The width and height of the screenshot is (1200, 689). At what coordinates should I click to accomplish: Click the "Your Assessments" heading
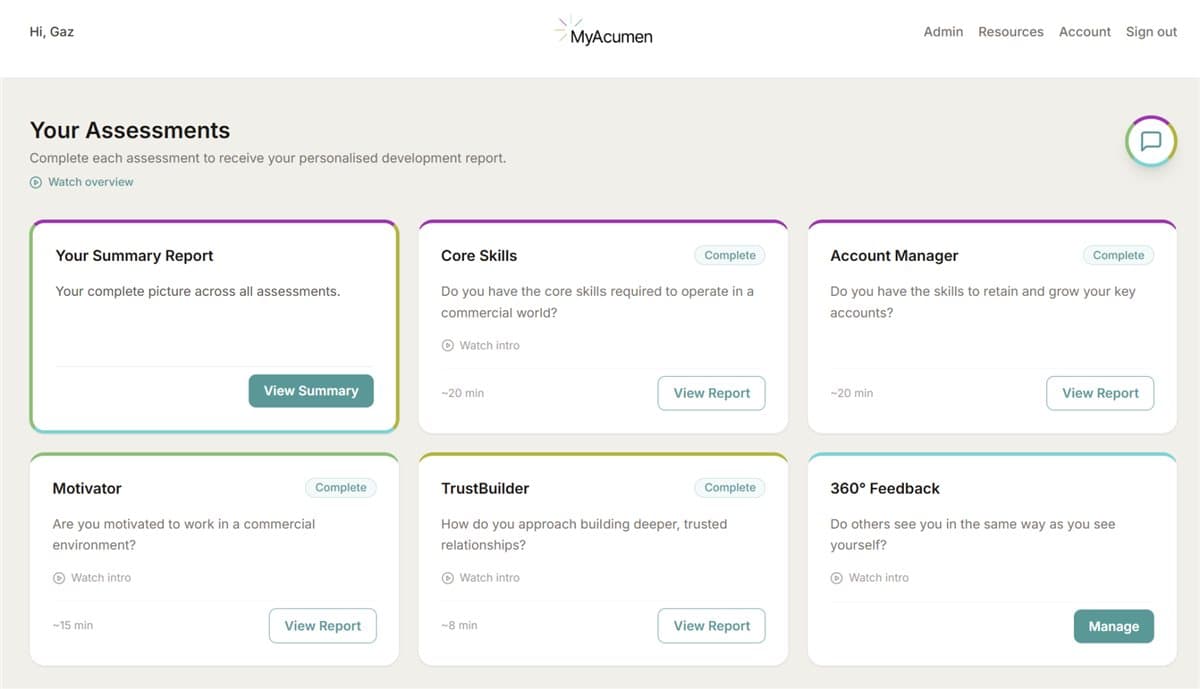coord(130,130)
